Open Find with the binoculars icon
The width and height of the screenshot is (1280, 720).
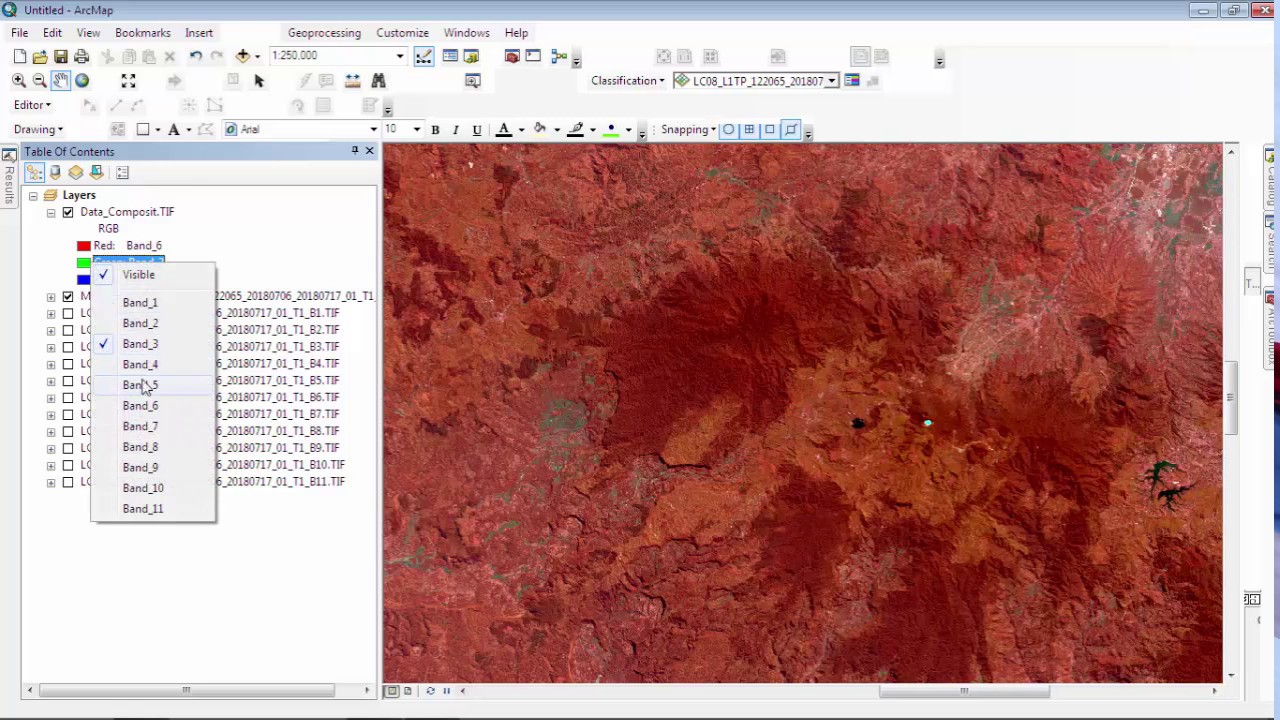tap(378, 81)
